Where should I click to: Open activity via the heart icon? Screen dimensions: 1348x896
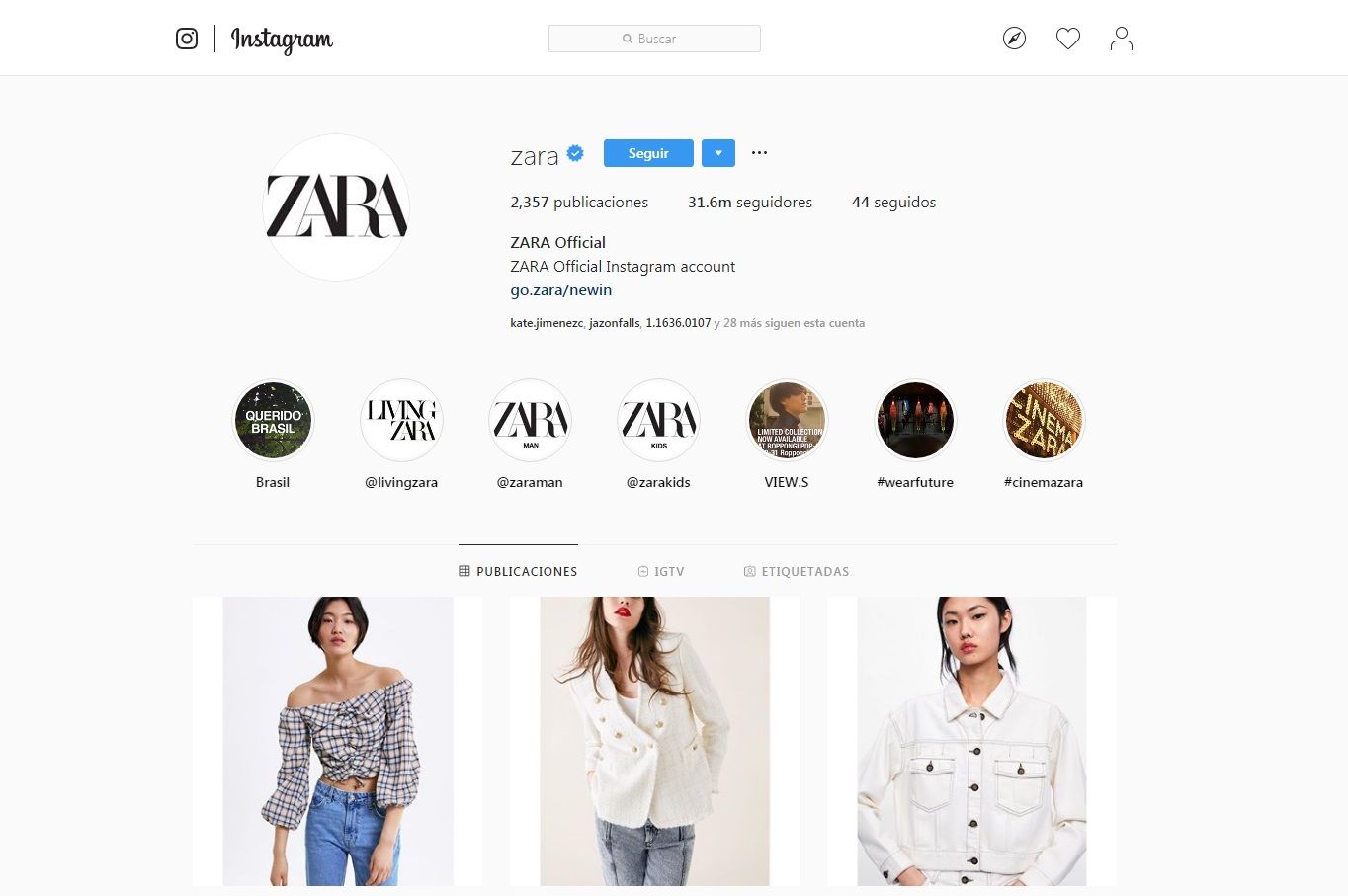pyautogui.click(x=1068, y=39)
